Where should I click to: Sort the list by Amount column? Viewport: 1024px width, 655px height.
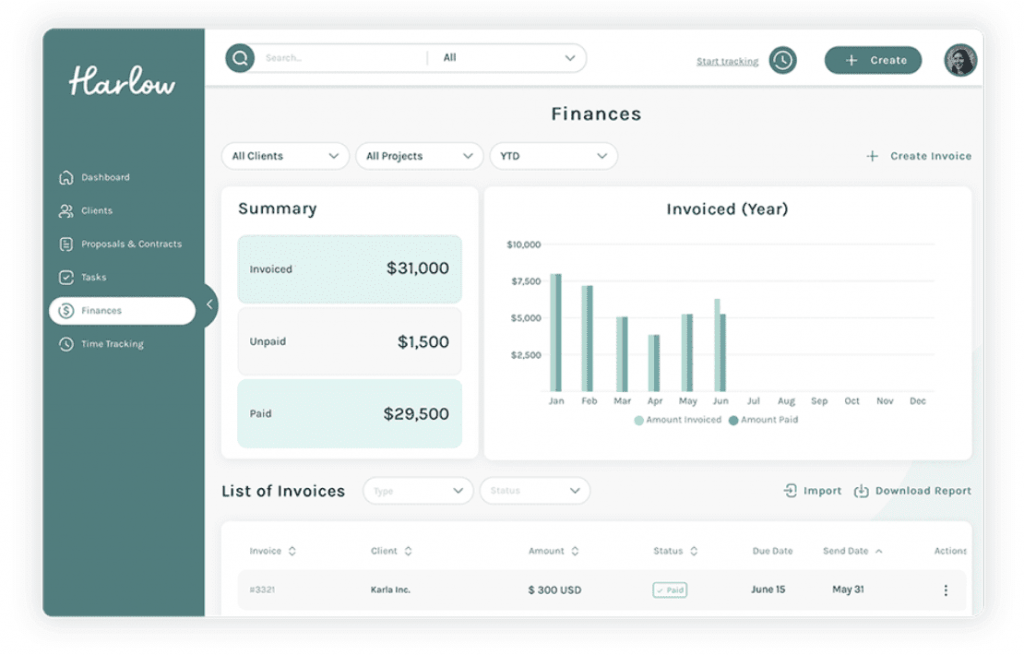click(x=574, y=551)
